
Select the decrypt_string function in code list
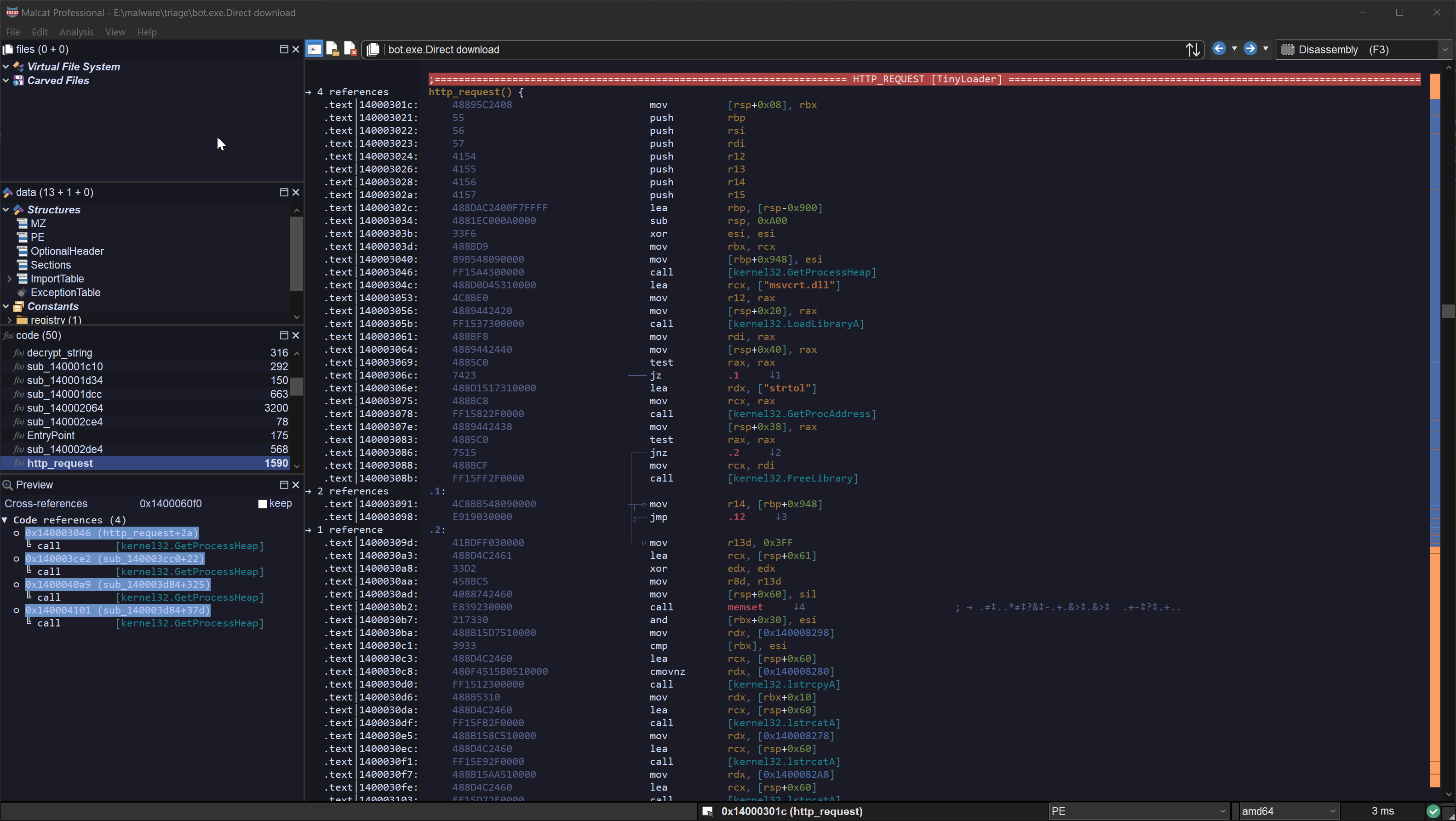pyautogui.click(x=59, y=352)
